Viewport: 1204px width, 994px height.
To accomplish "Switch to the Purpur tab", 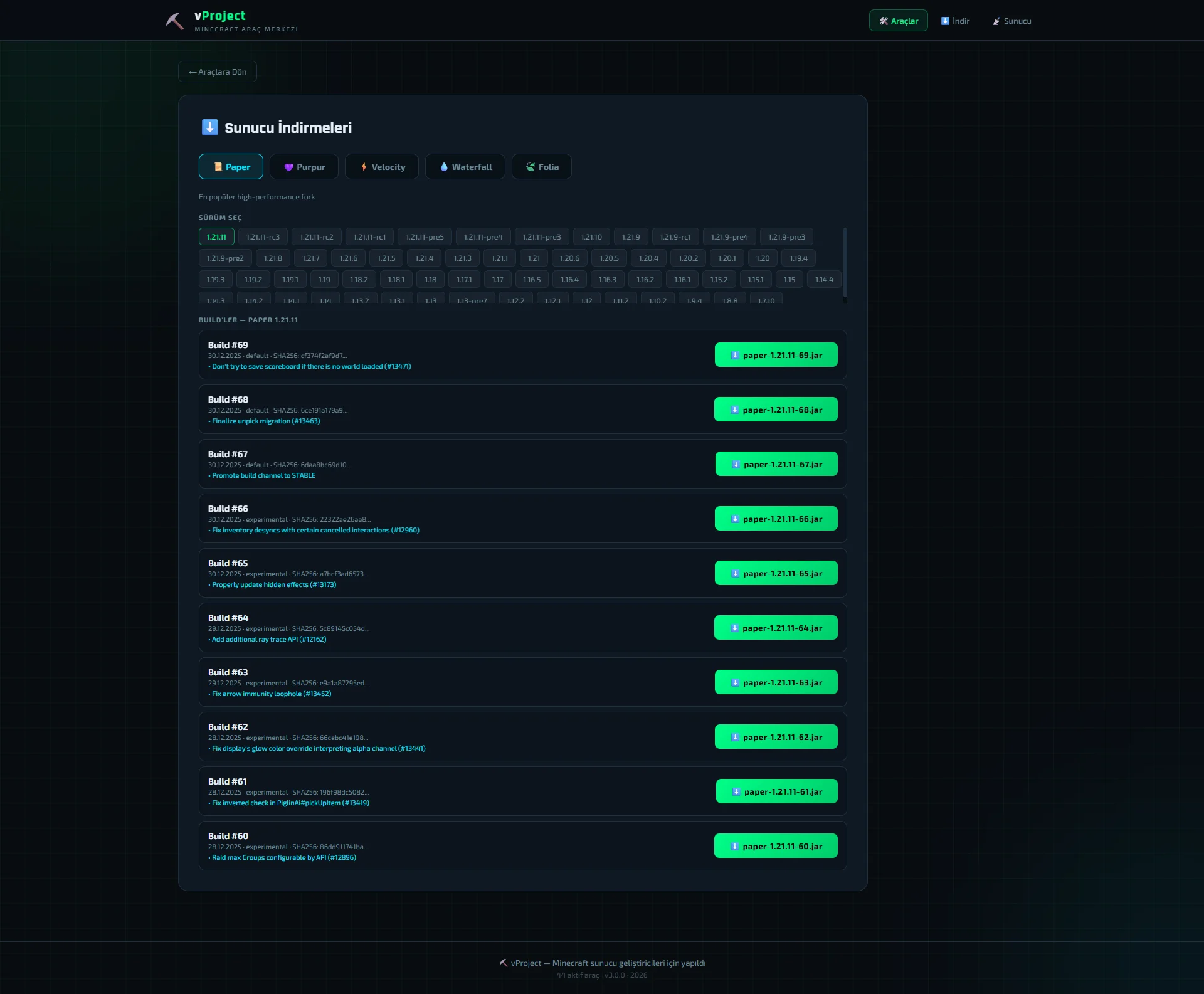I will pyautogui.click(x=304, y=167).
